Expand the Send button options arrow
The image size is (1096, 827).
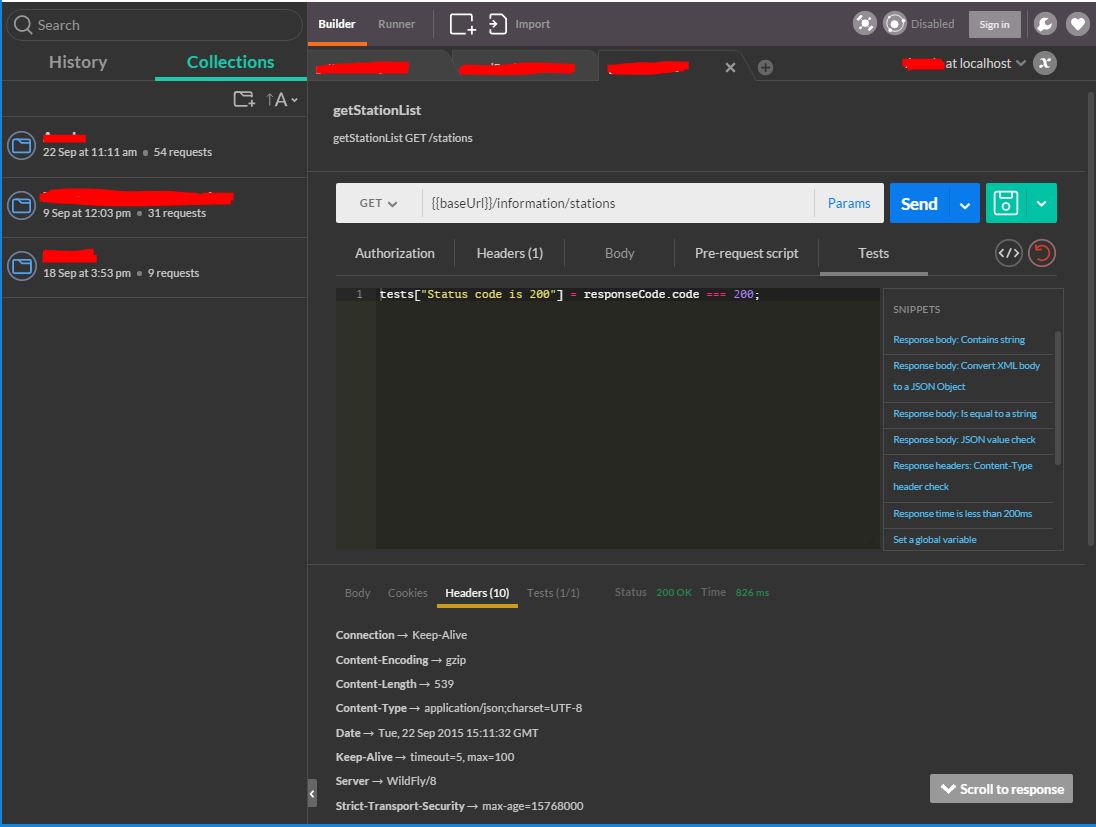pyautogui.click(x=964, y=203)
